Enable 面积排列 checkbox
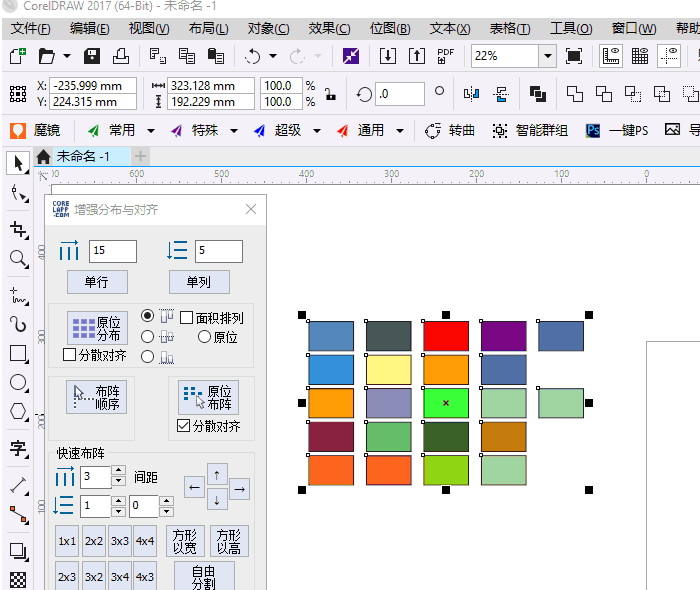 click(187, 318)
